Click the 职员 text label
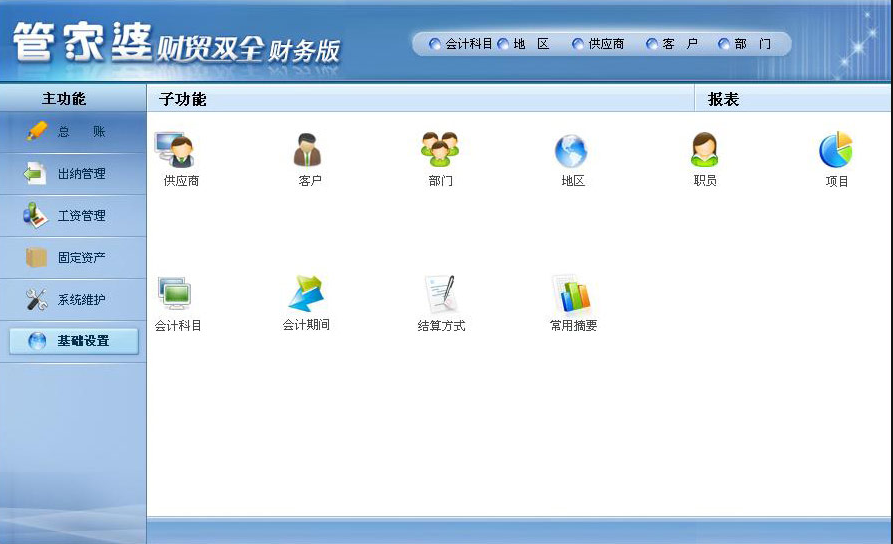The width and height of the screenshot is (893, 544). point(705,181)
